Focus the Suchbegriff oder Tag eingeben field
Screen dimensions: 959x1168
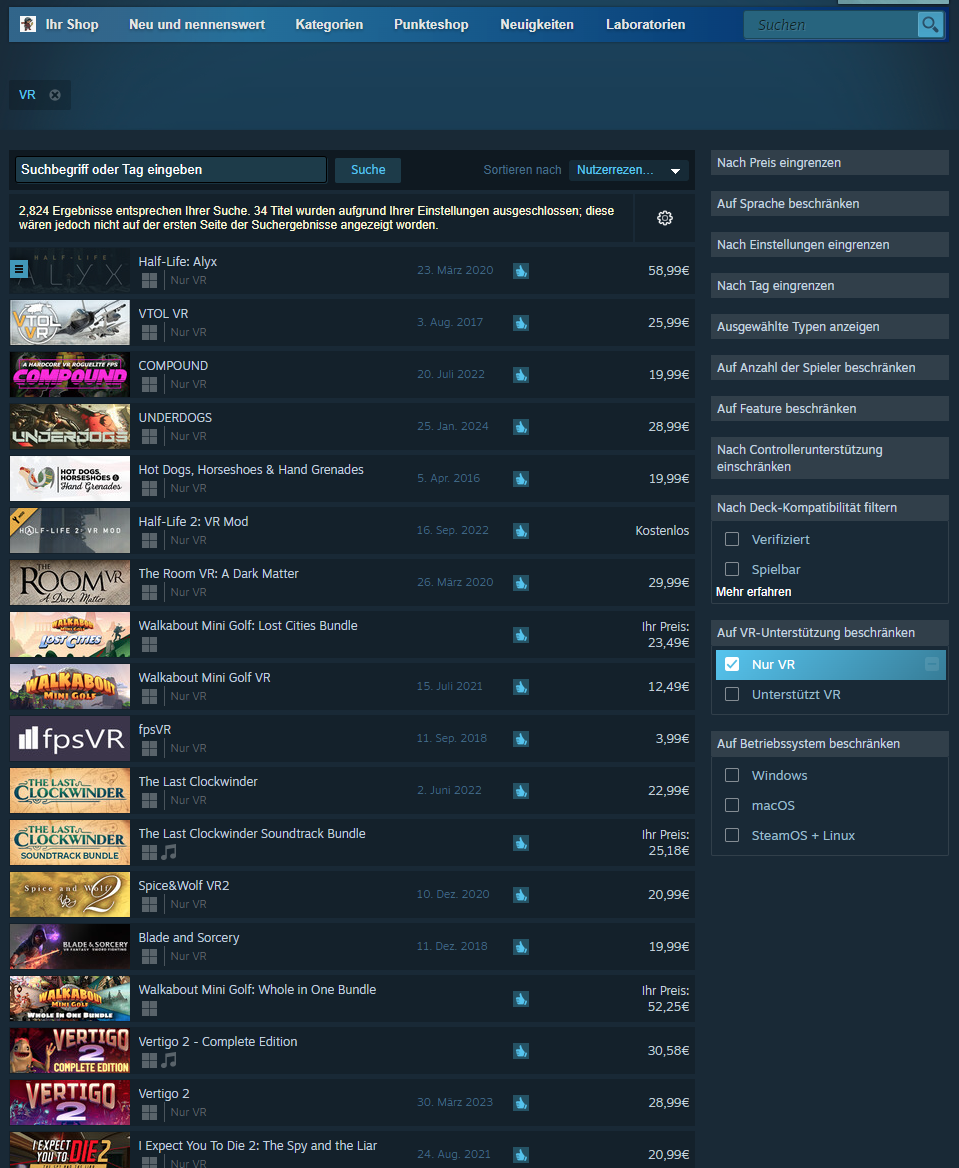tap(171, 170)
